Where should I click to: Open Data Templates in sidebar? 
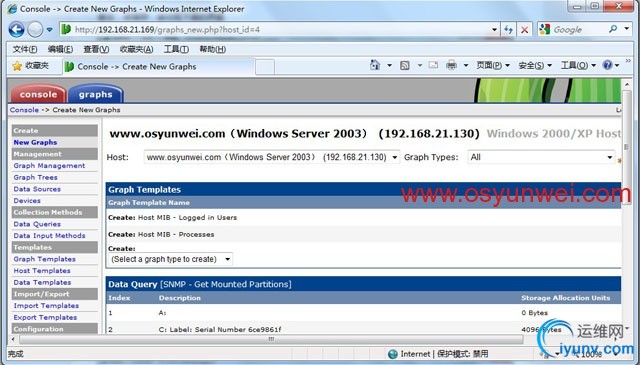click(42, 283)
